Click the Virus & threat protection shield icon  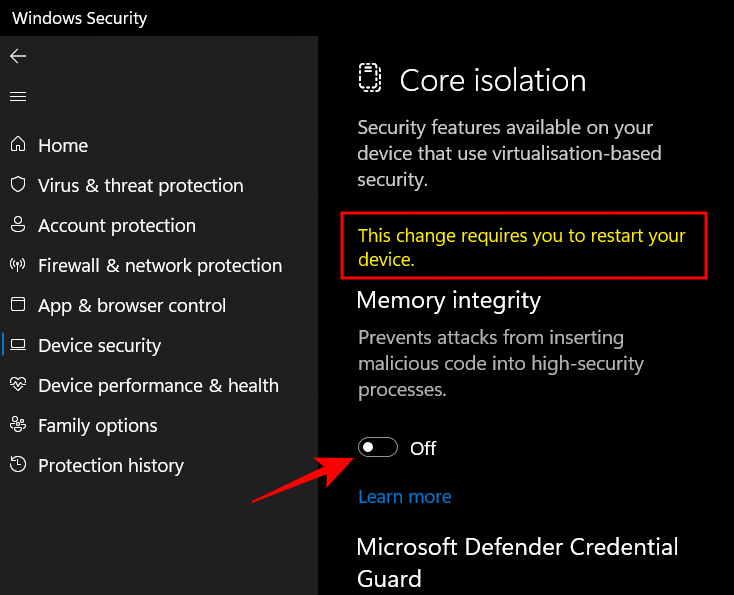tap(17, 185)
